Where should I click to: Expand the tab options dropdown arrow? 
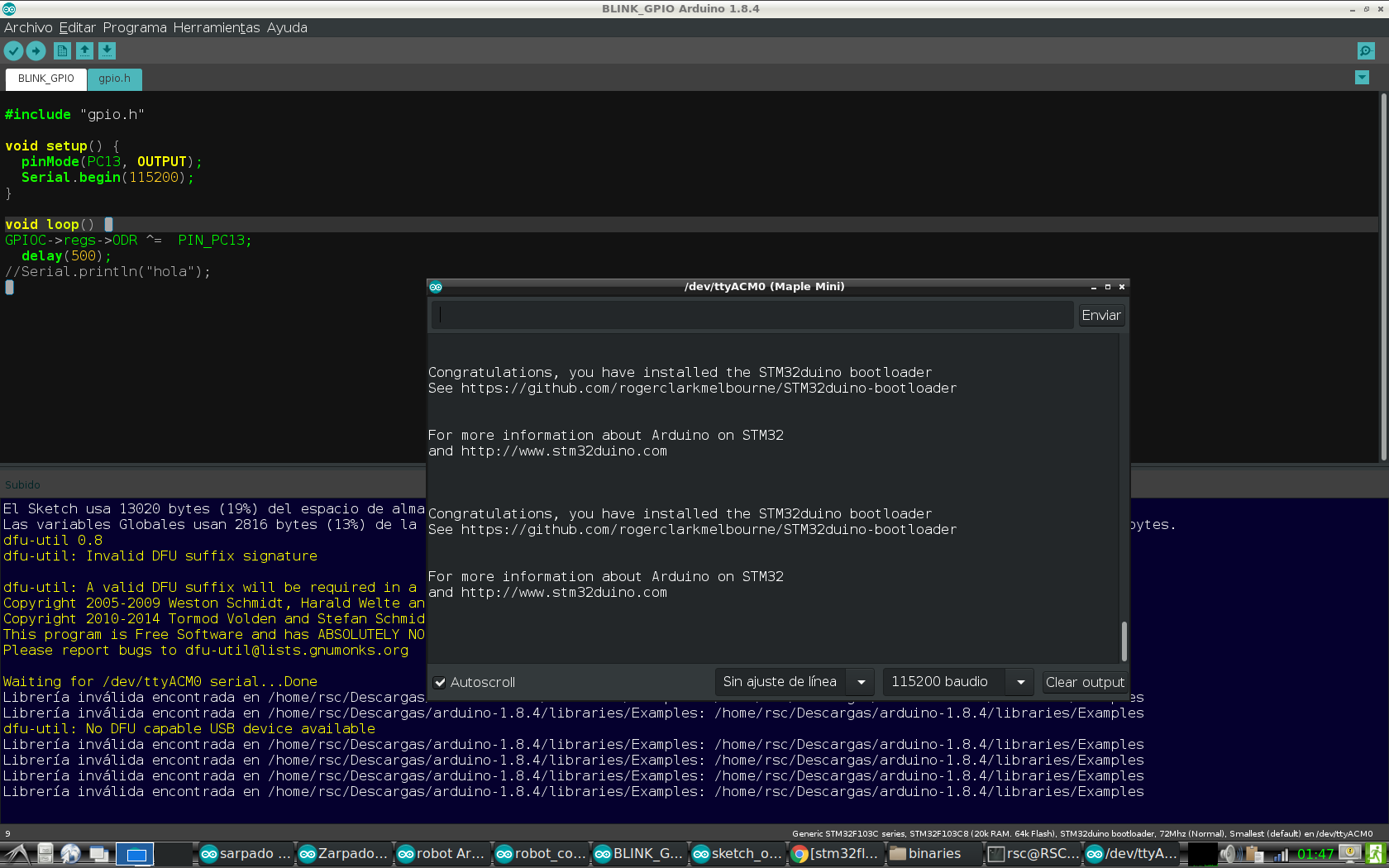[1362, 78]
